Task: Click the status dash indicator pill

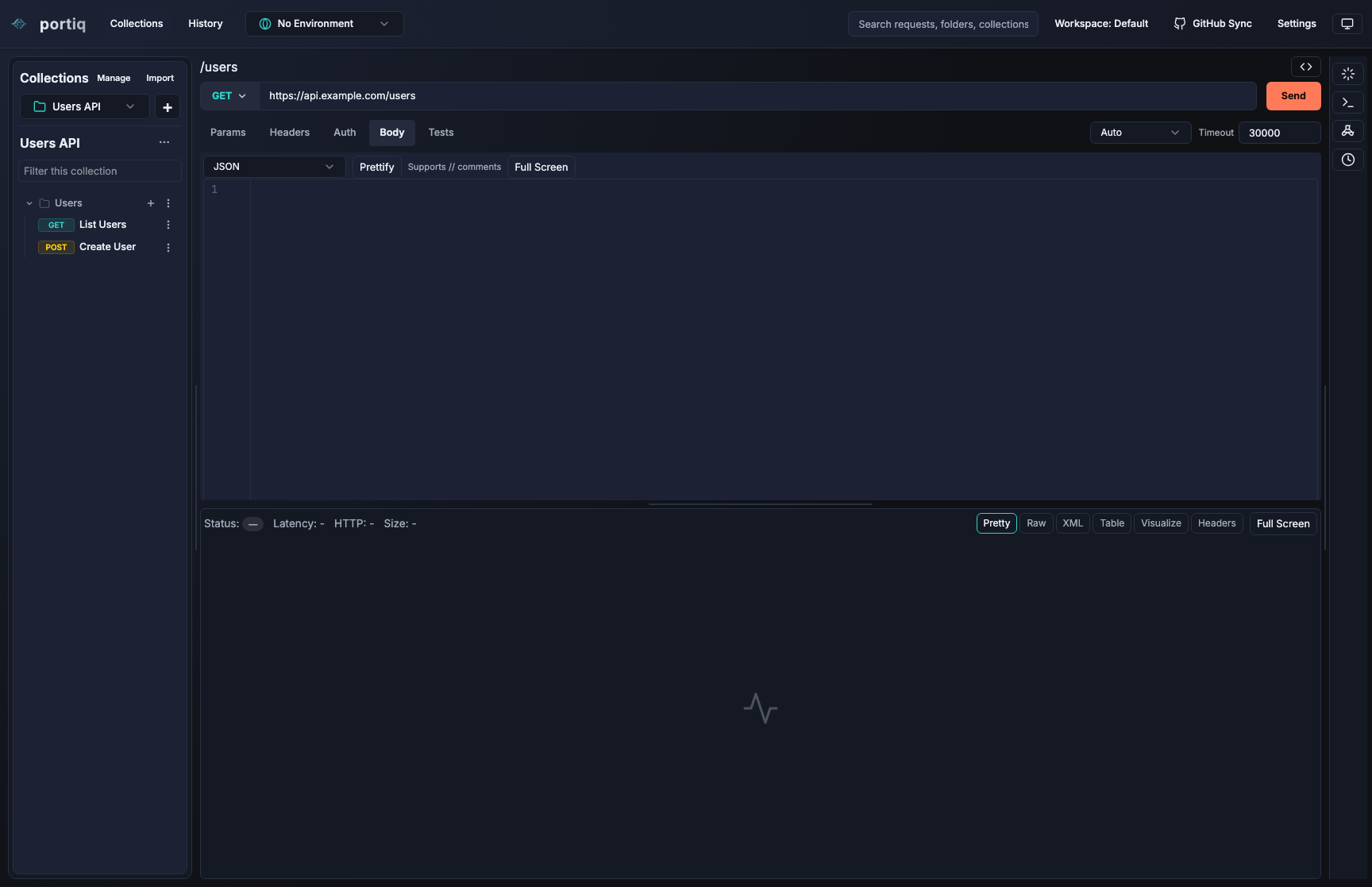Action: (x=252, y=524)
